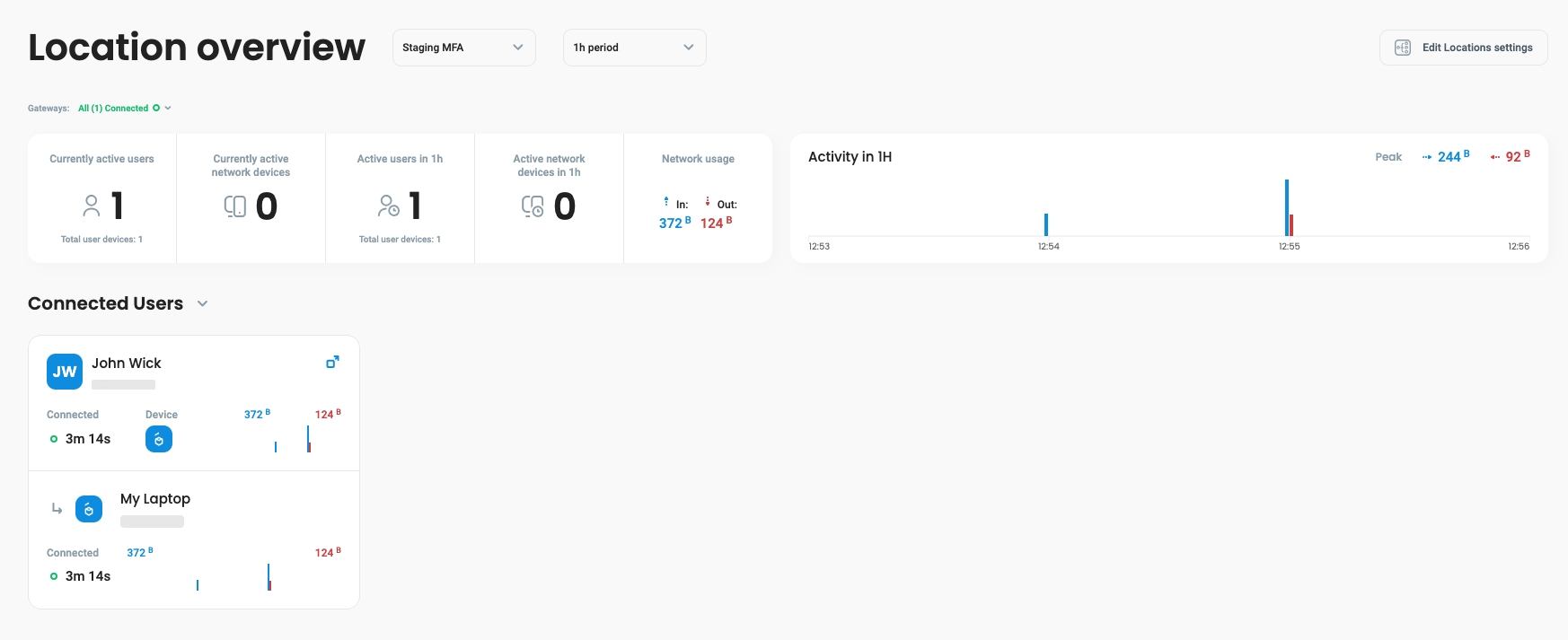Open the 1h period dropdown
Viewport: 1568px width, 640px height.
[634, 48]
